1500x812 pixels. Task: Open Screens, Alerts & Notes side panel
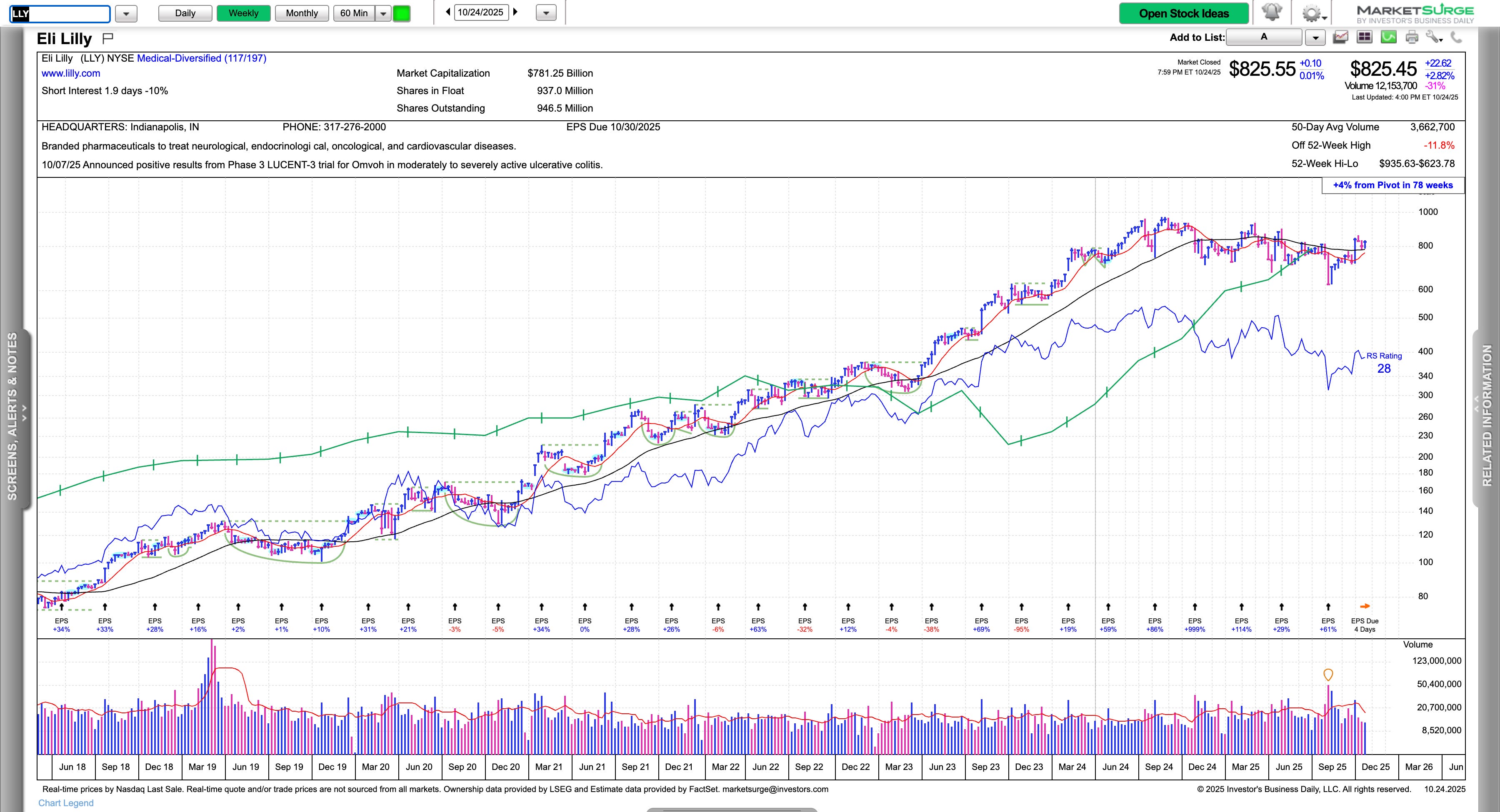[x=13, y=416]
